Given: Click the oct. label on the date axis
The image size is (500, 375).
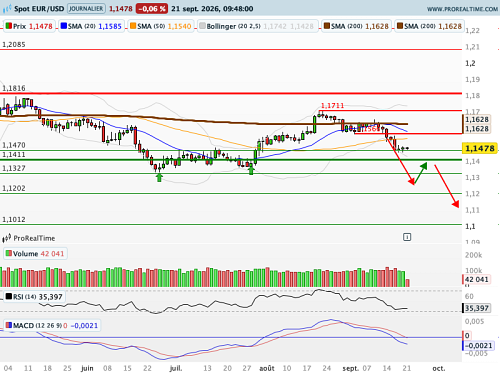Looking at the screenshot, I should pos(439,368).
